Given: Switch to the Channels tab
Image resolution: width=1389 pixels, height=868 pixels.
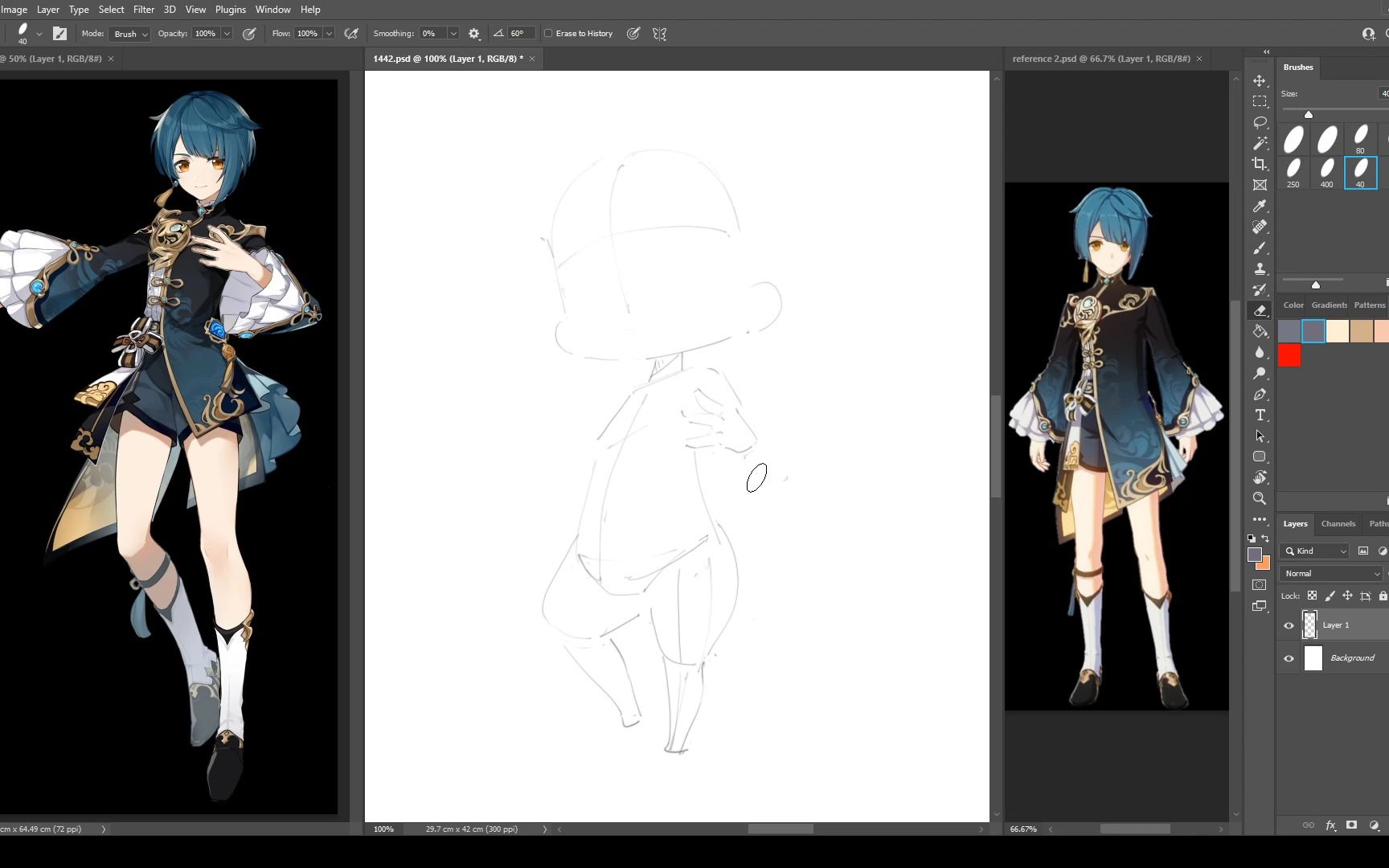Looking at the screenshot, I should point(1338,524).
